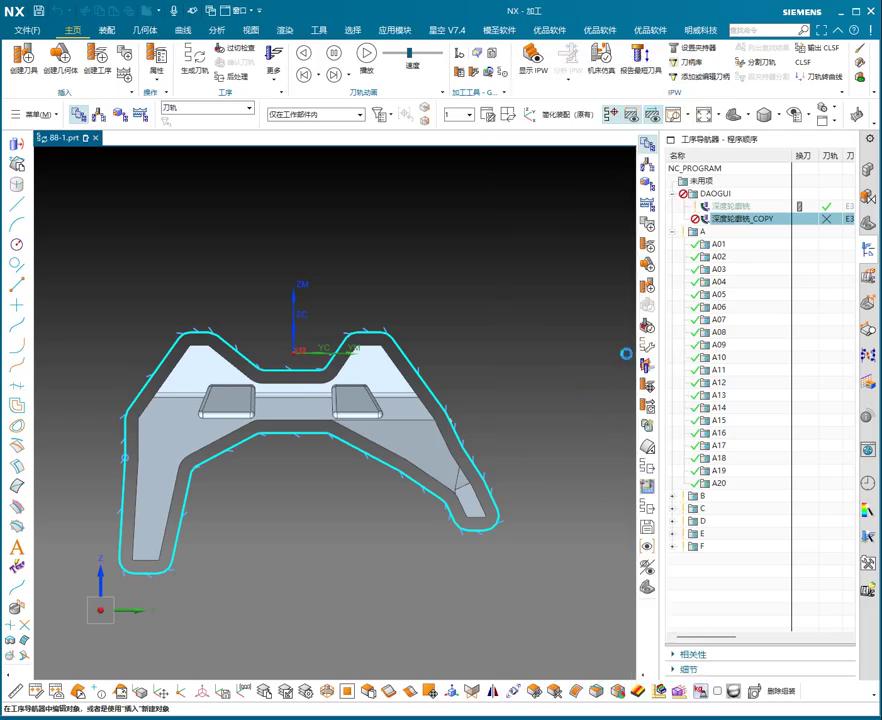Open the 刀轨 filter dropdown
This screenshot has height=720, width=882.
click(207, 107)
